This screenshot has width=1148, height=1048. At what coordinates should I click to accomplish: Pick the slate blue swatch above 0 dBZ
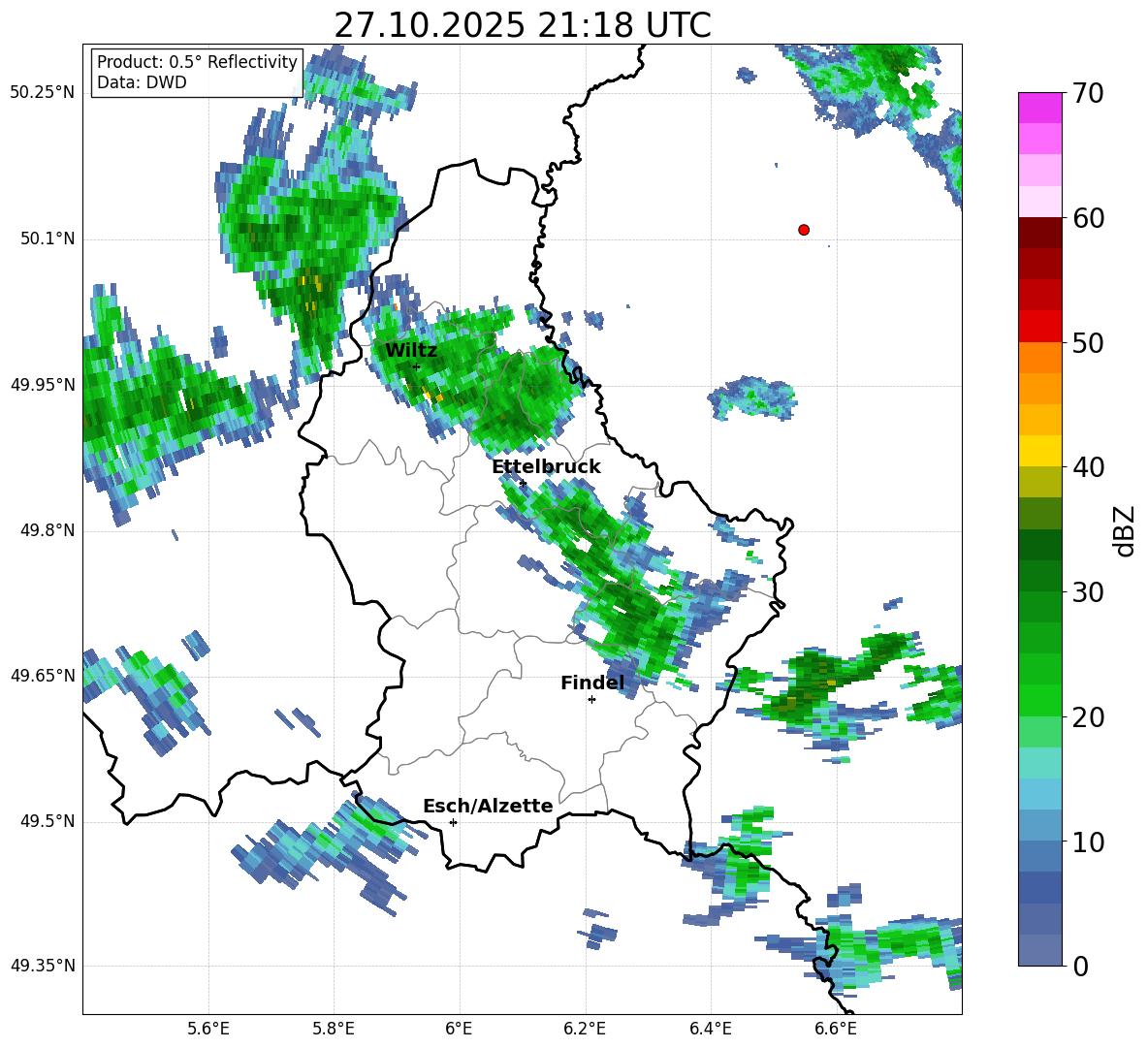(x=1039, y=951)
